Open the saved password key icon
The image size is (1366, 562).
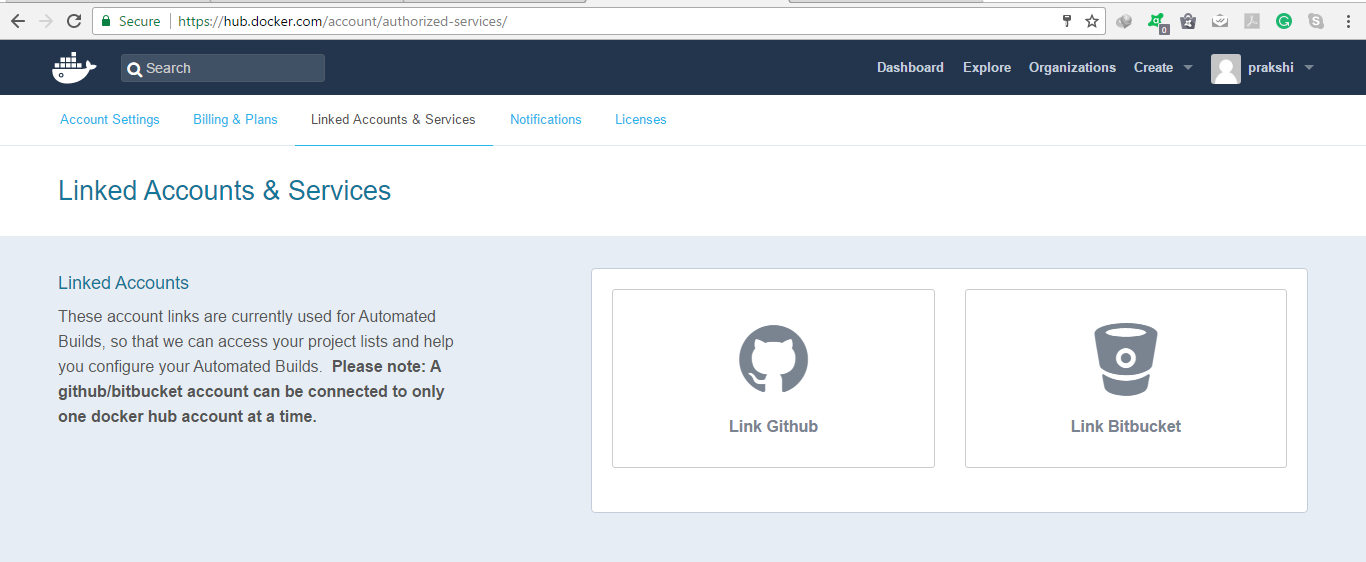click(x=1067, y=21)
